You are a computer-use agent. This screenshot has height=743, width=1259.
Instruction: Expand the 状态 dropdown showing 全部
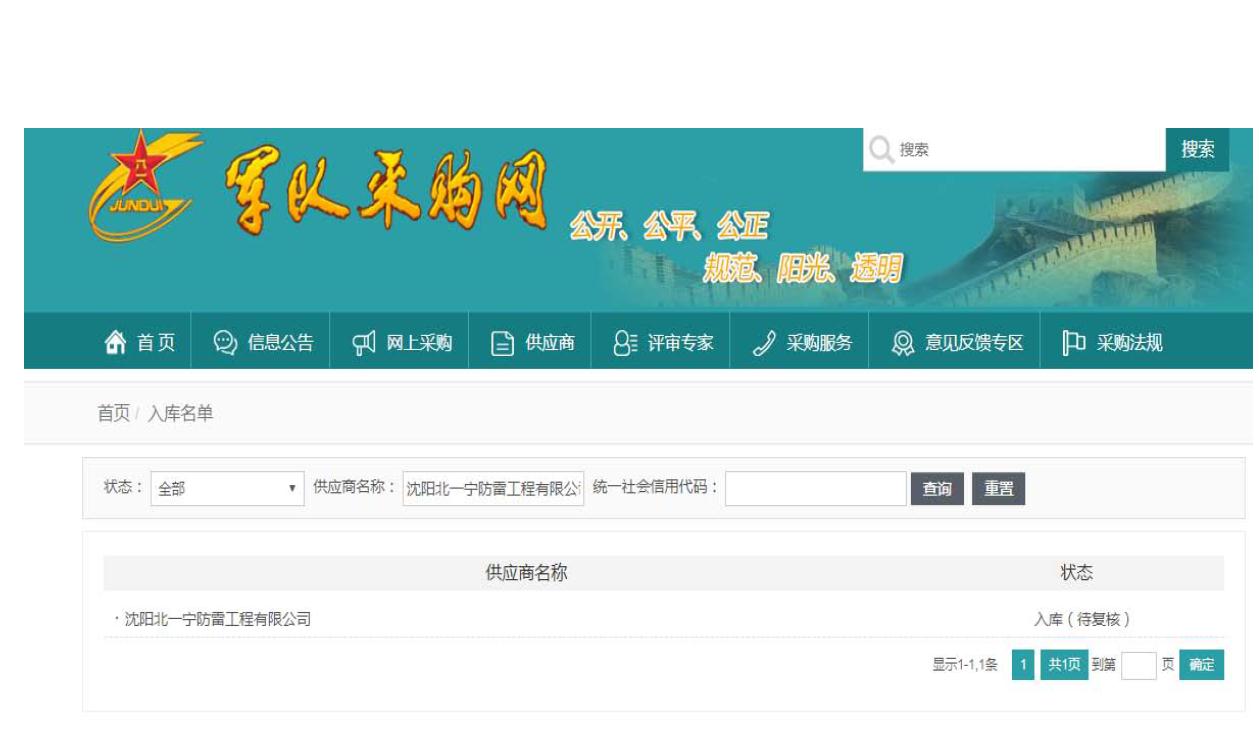click(x=227, y=489)
